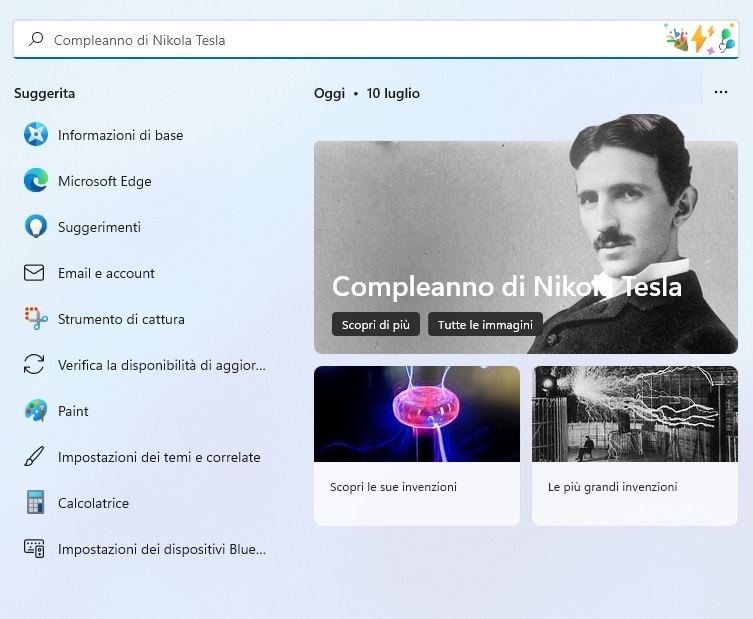This screenshot has height=619, width=753.
Task: Open the Calcolatrice calculator icon
Action: [x=36, y=502]
